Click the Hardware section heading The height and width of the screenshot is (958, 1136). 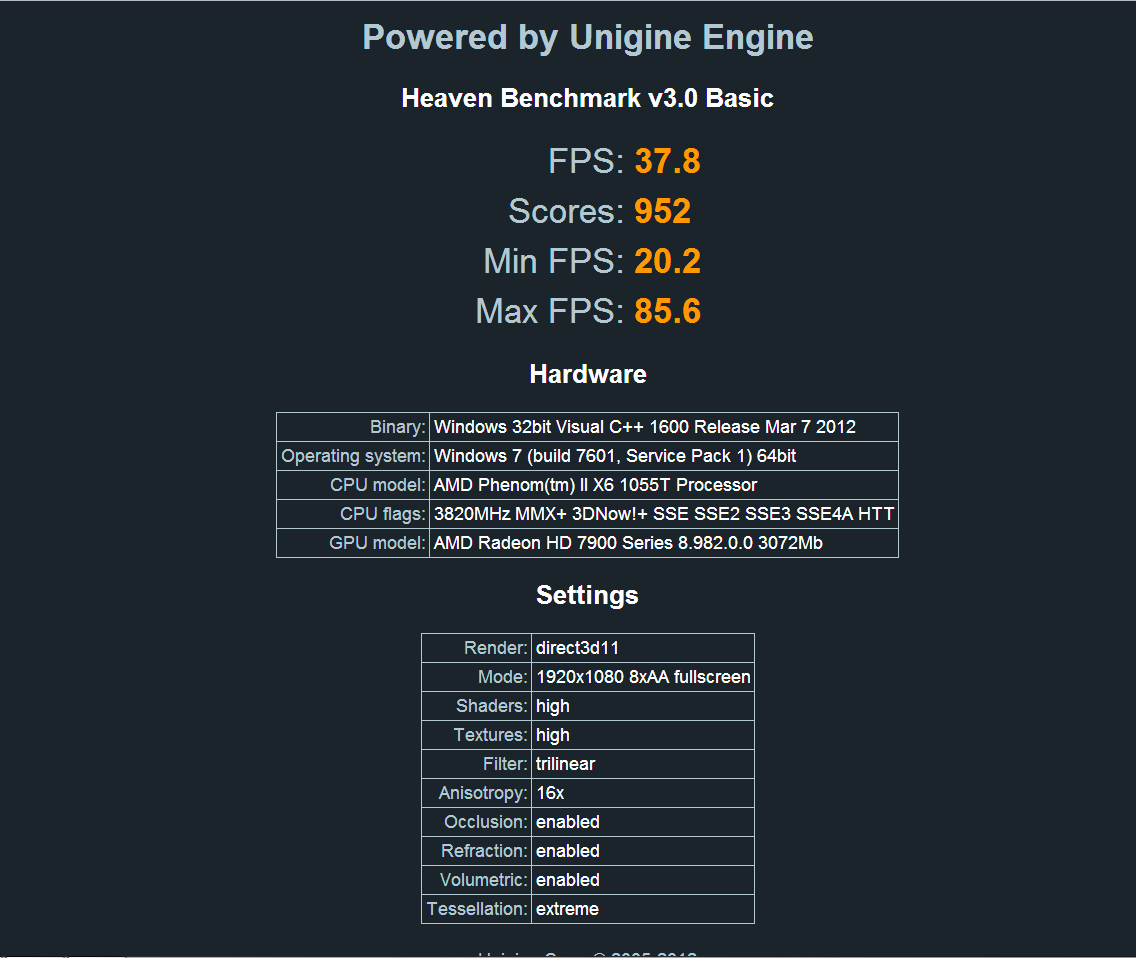pyautogui.click(x=588, y=374)
